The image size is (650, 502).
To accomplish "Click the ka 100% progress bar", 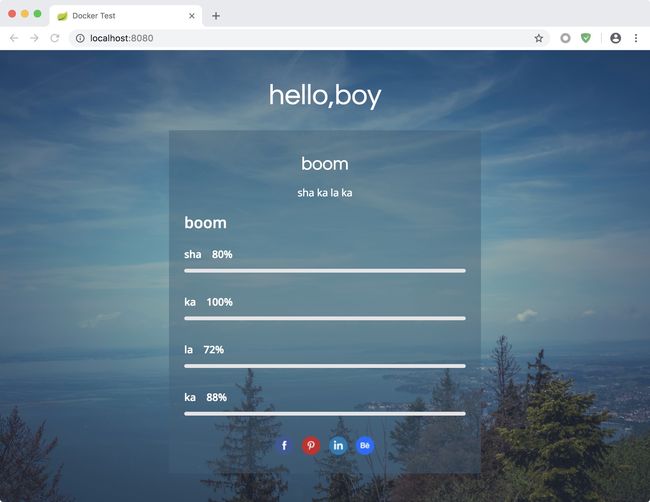I will pos(325,318).
